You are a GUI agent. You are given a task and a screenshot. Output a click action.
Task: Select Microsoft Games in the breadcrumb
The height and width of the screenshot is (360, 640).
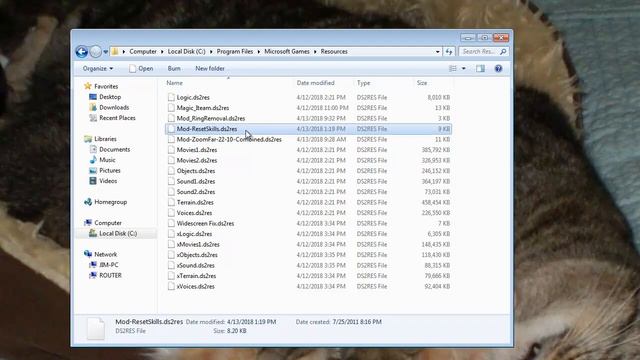click(x=287, y=52)
